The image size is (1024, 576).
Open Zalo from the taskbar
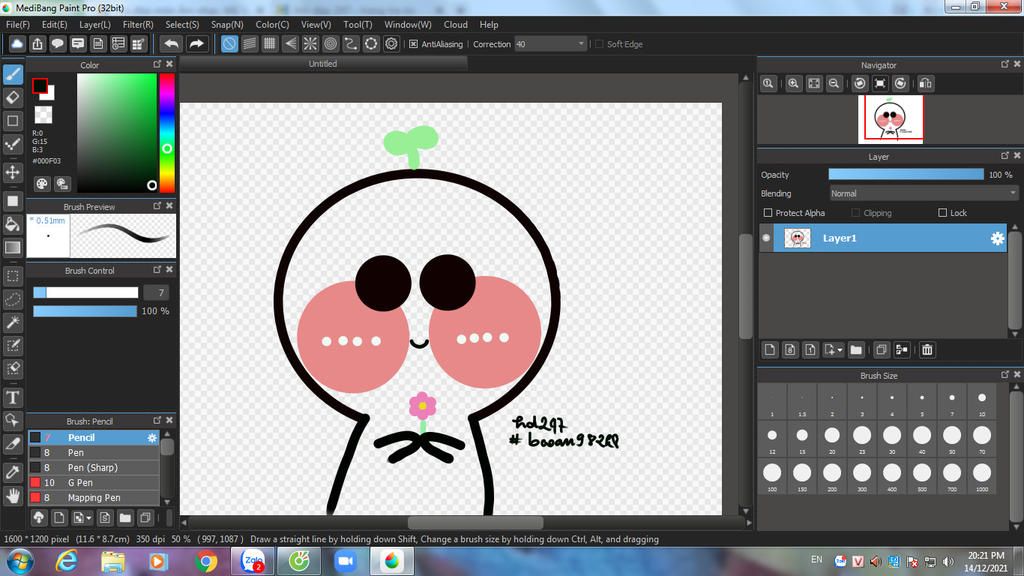[253, 561]
